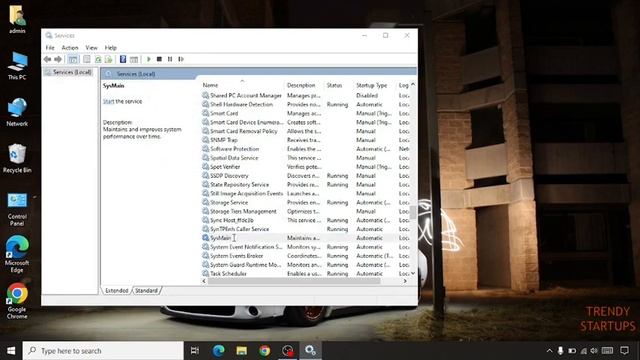Open the Action menu
Image resolution: width=640 pixels, height=360 pixels.
(70, 48)
